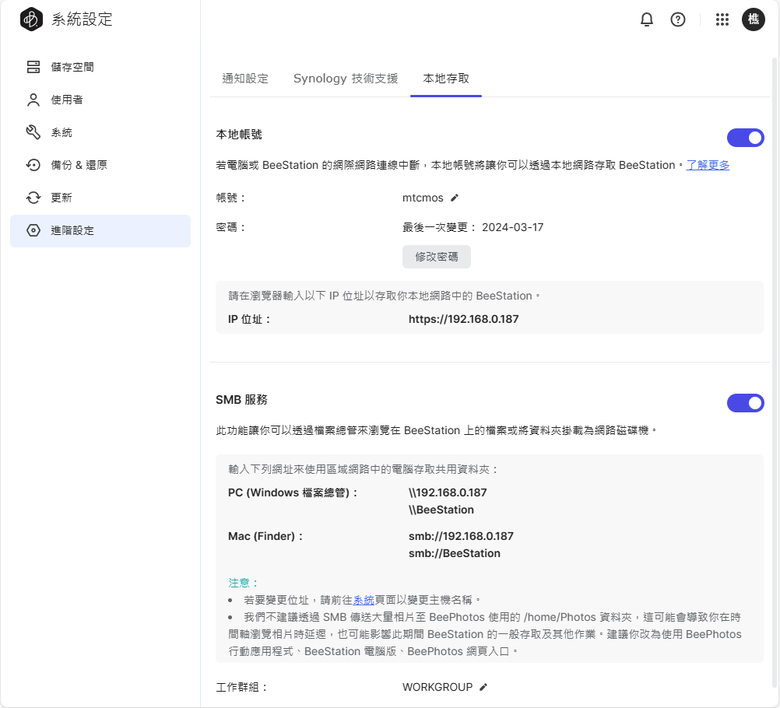Click the storage (儲存空間) sidebar icon

tap(33, 67)
